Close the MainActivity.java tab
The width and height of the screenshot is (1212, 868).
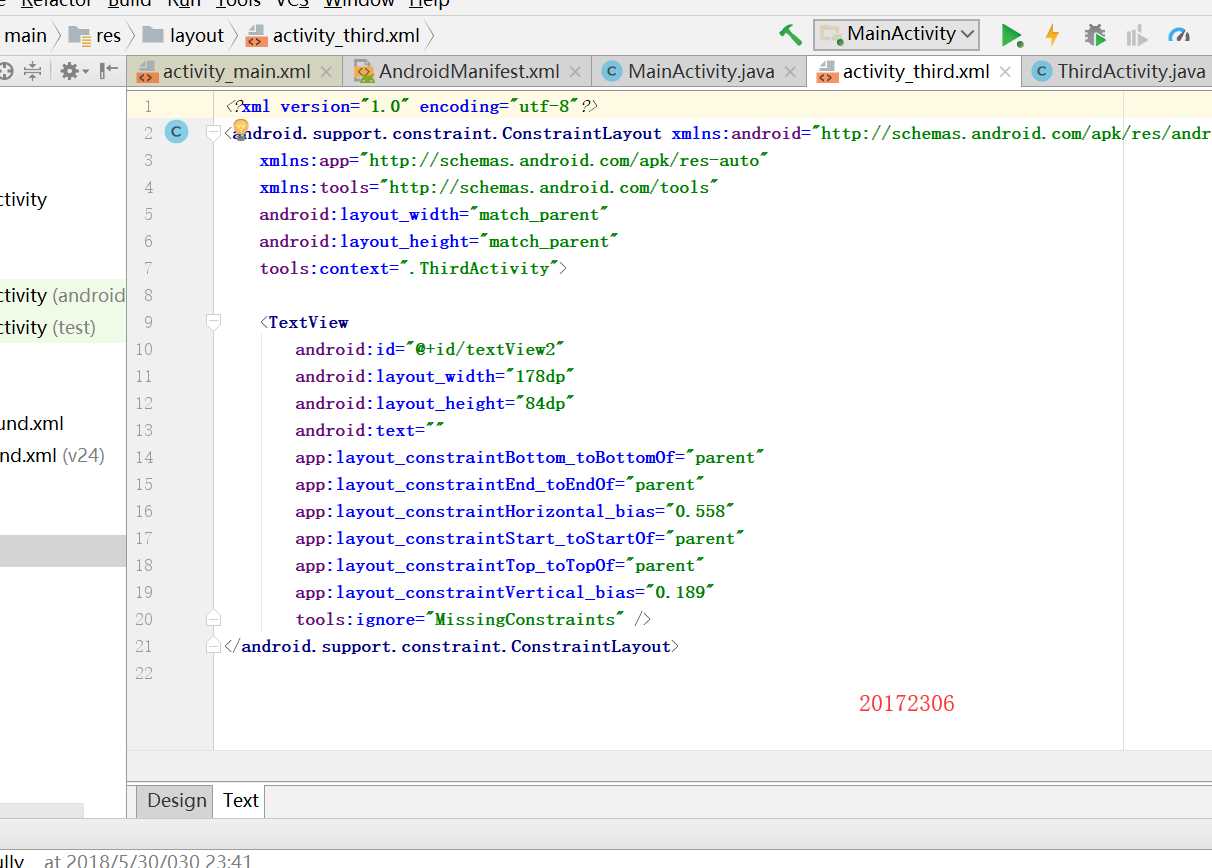[x=791, y=71]
